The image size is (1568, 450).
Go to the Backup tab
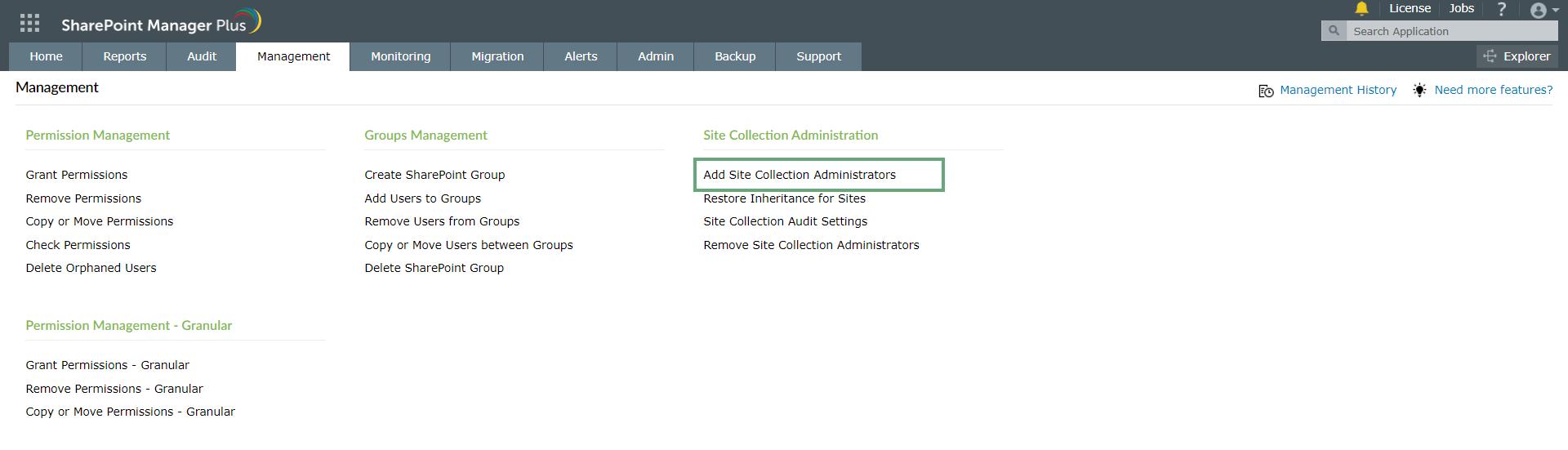click(x=735, y=56)
